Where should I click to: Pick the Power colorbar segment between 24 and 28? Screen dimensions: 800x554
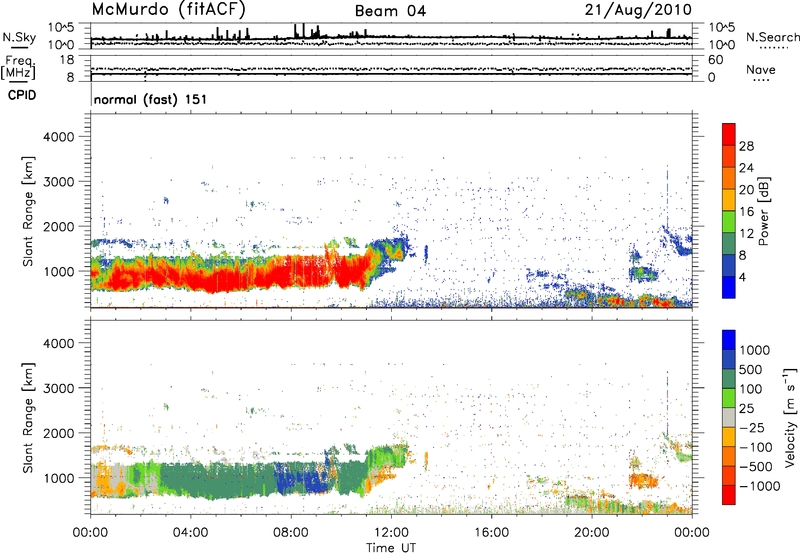pos(729,157)
